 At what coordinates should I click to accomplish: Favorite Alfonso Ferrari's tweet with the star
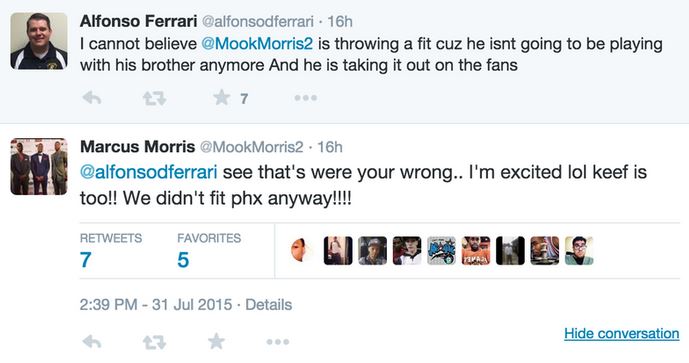pos(221,97)
